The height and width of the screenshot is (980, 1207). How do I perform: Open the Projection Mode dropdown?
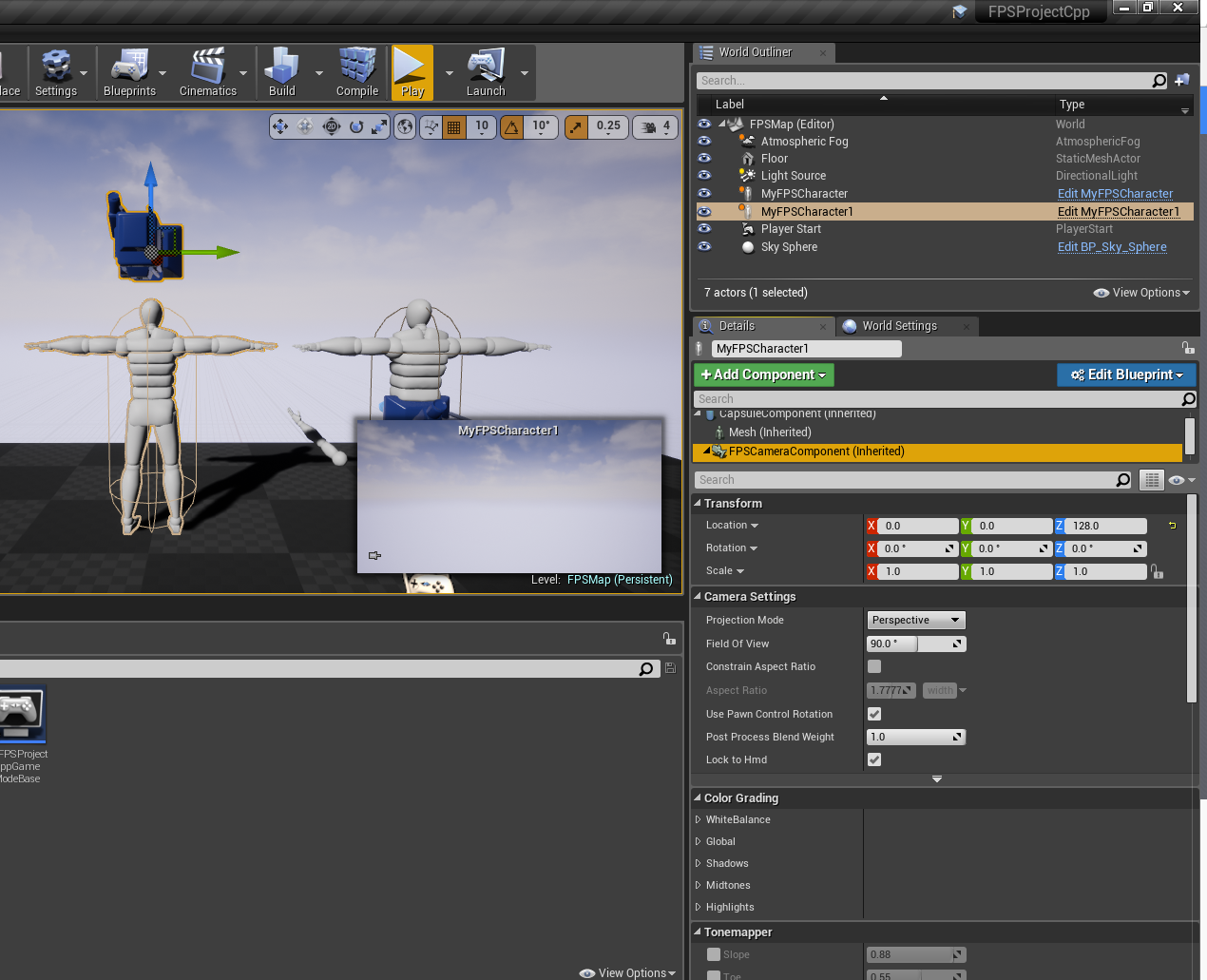(916, 620)
